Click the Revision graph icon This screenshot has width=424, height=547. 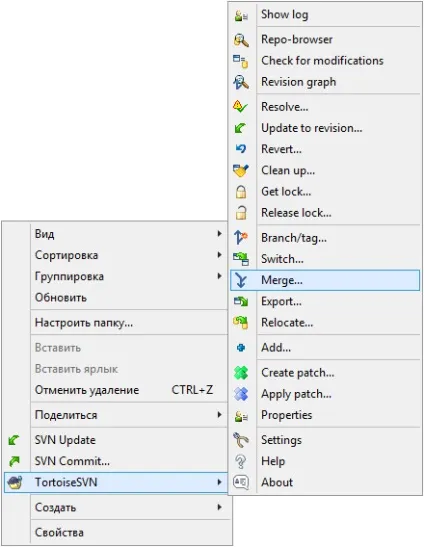tap(241, 82)
